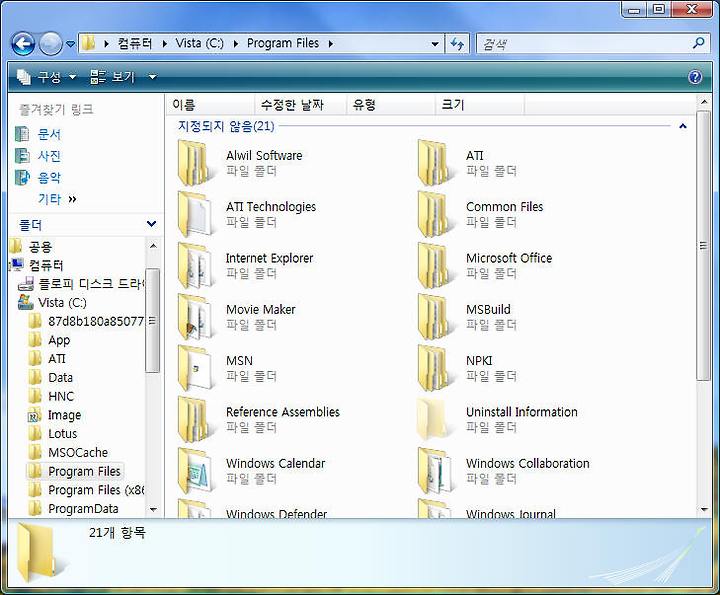Select the ATI Technologies folder icon

tap(195, 214)
